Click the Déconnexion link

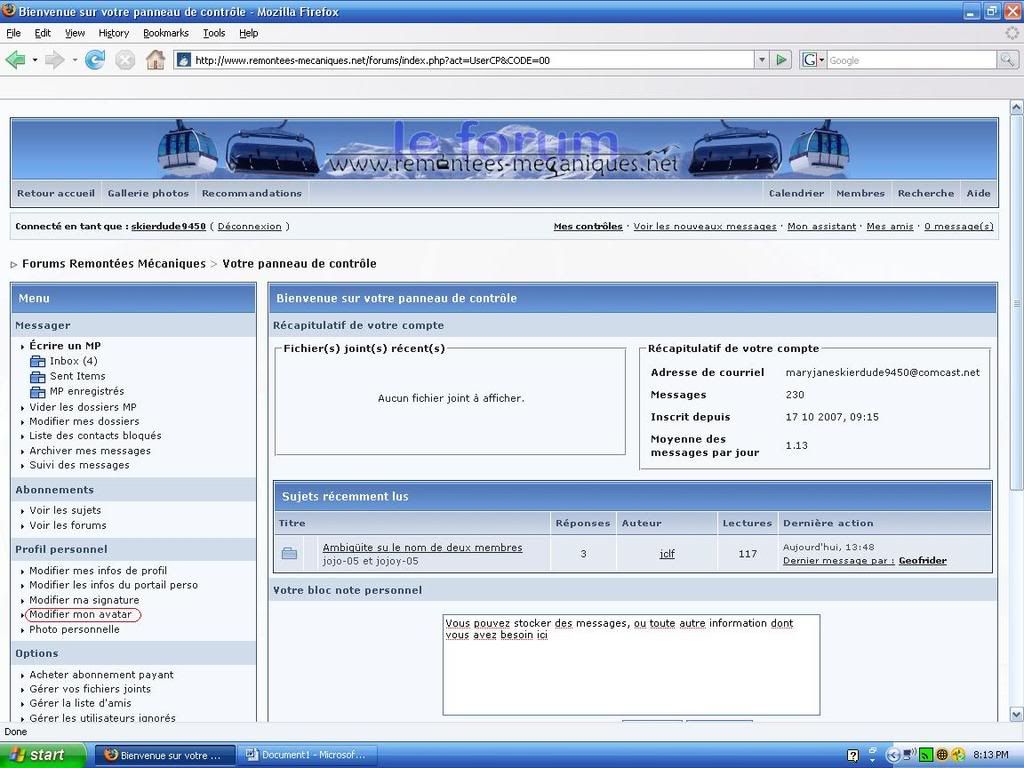click(x=249, y=227)
